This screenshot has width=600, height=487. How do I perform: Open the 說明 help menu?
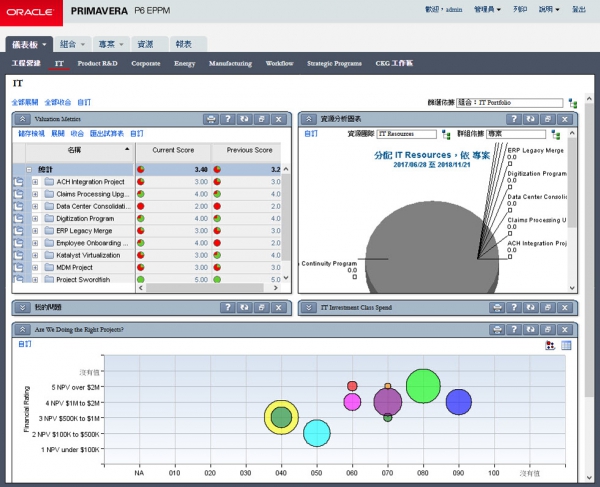pyautogui.click(x=549, y=9)
